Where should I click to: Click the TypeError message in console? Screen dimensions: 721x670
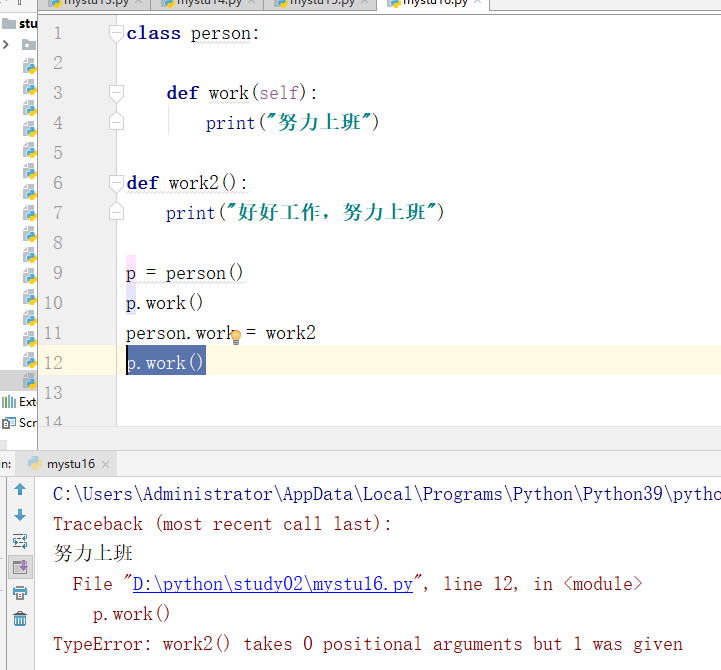pos(367,644)
